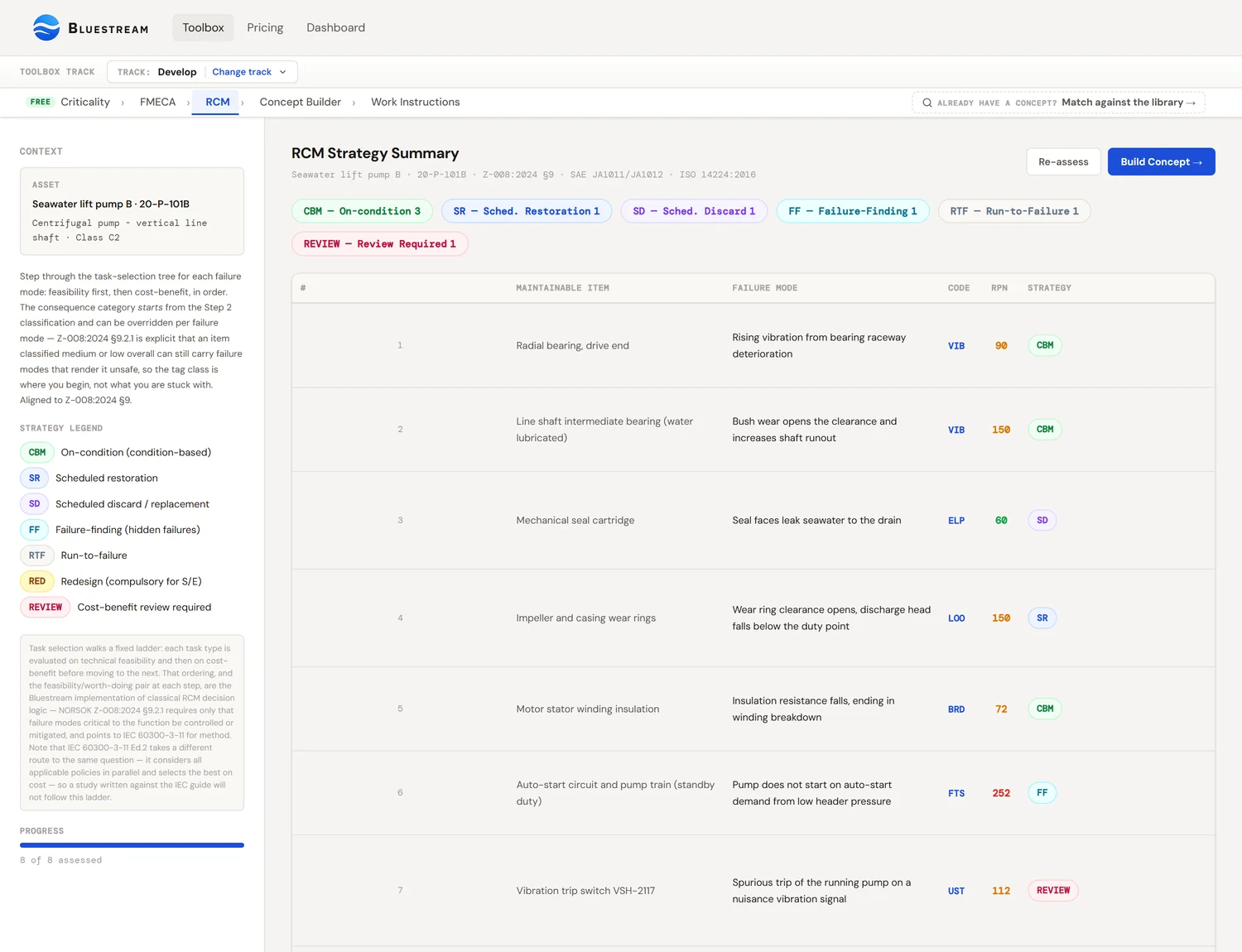Click the Motor stator winding insulation item
This screenshot has width=1242, height=952.
pos(588,709)
